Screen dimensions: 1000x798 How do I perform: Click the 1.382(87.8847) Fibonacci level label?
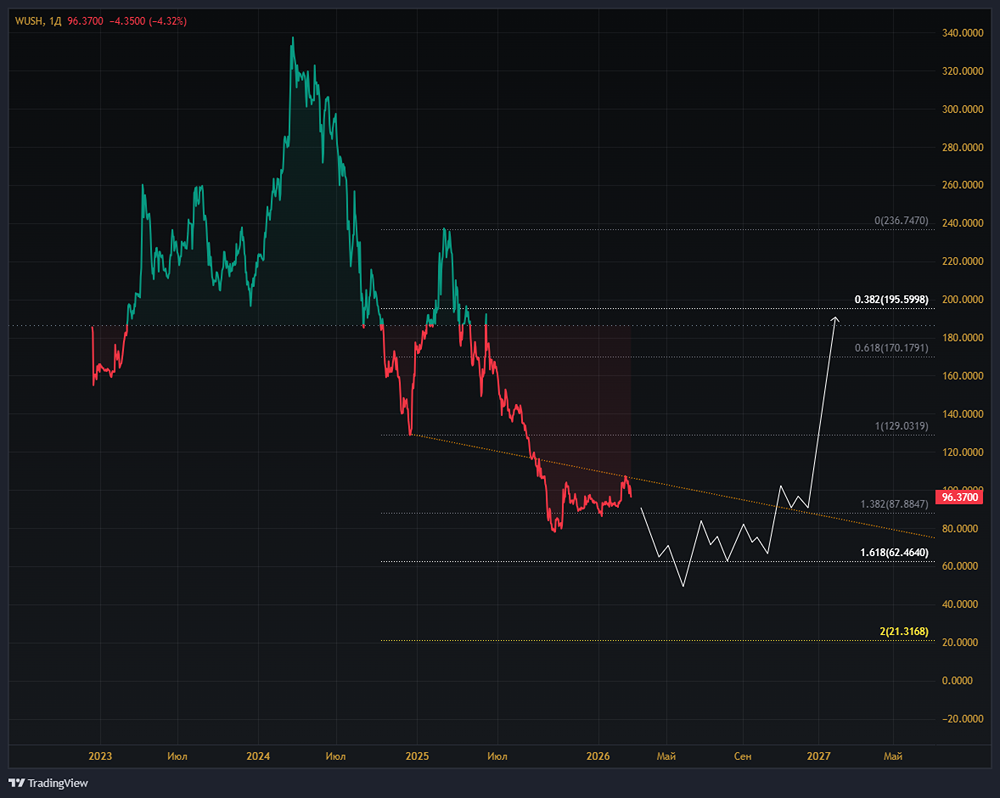[x=894, y=504]
